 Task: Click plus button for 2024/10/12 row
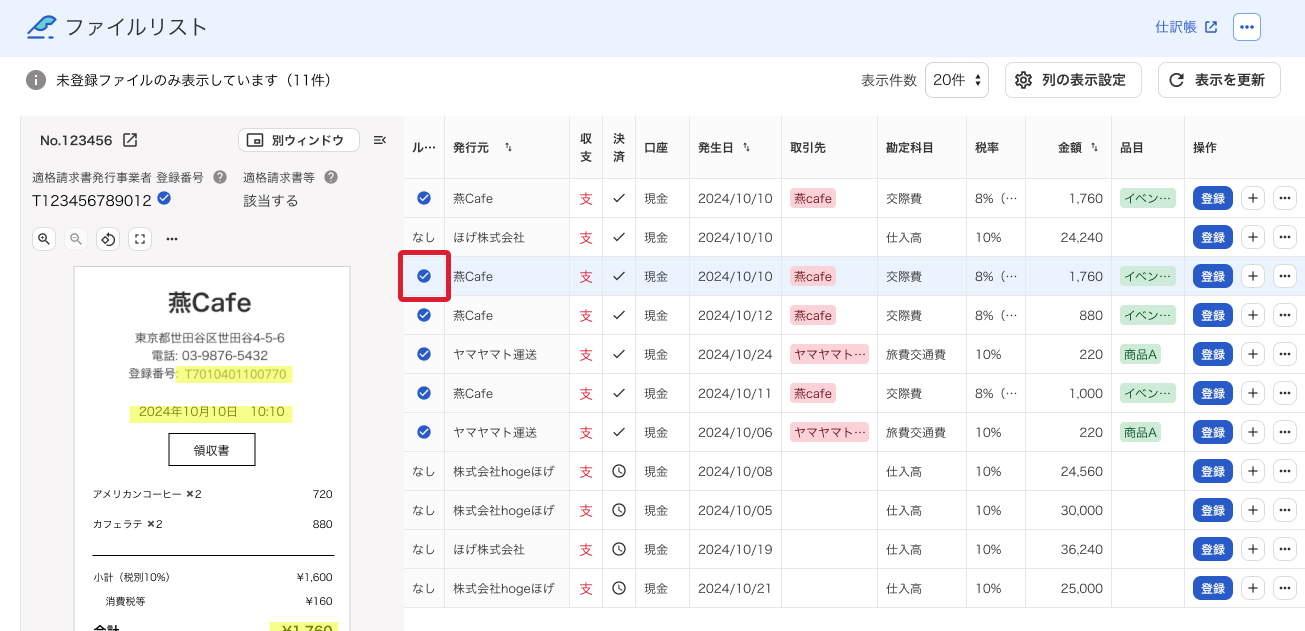(x=1253, y=315)
